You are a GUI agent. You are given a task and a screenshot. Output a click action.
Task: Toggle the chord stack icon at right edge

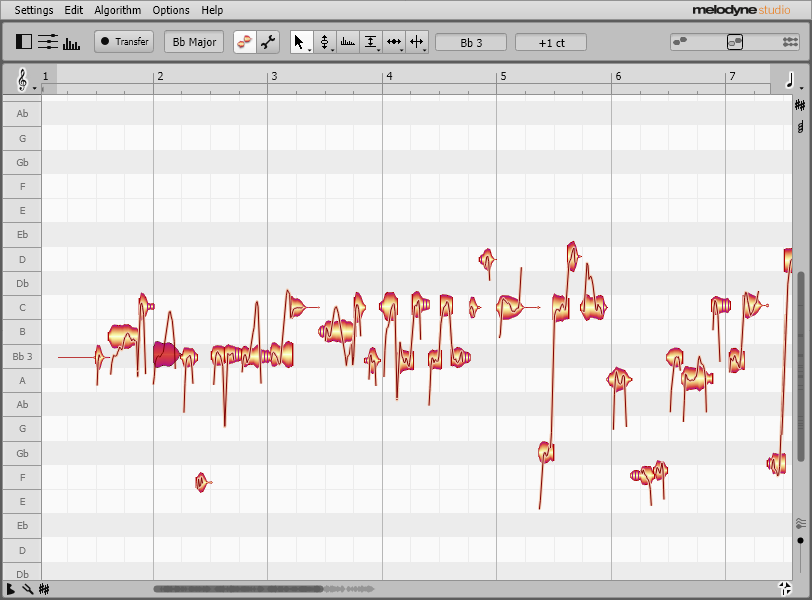coord(801,126)
